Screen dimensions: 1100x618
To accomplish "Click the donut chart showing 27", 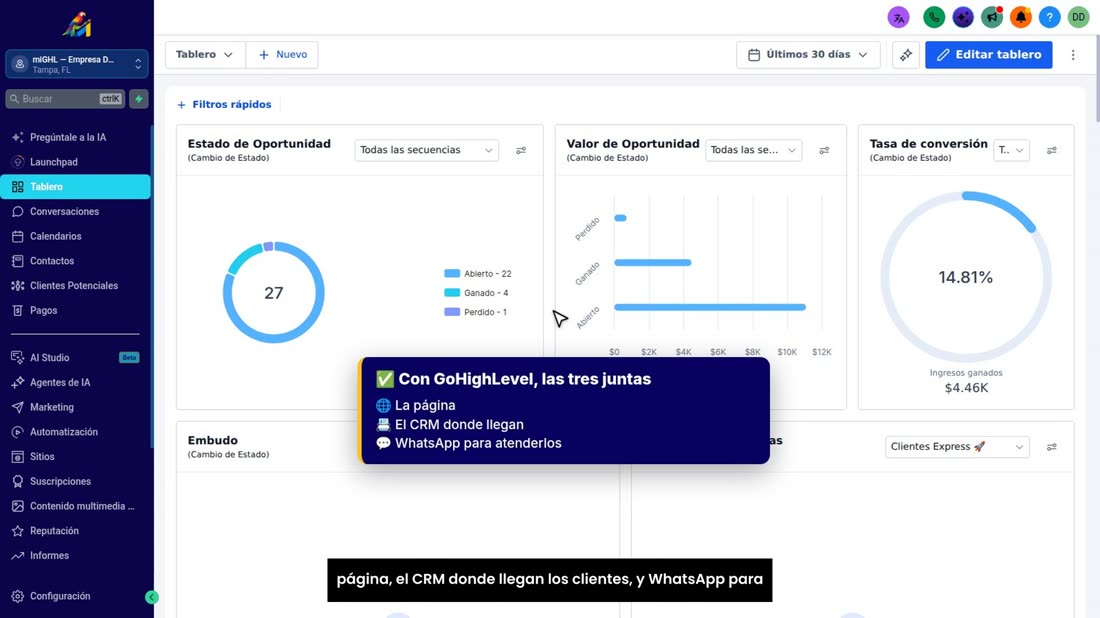I will 274,293.
